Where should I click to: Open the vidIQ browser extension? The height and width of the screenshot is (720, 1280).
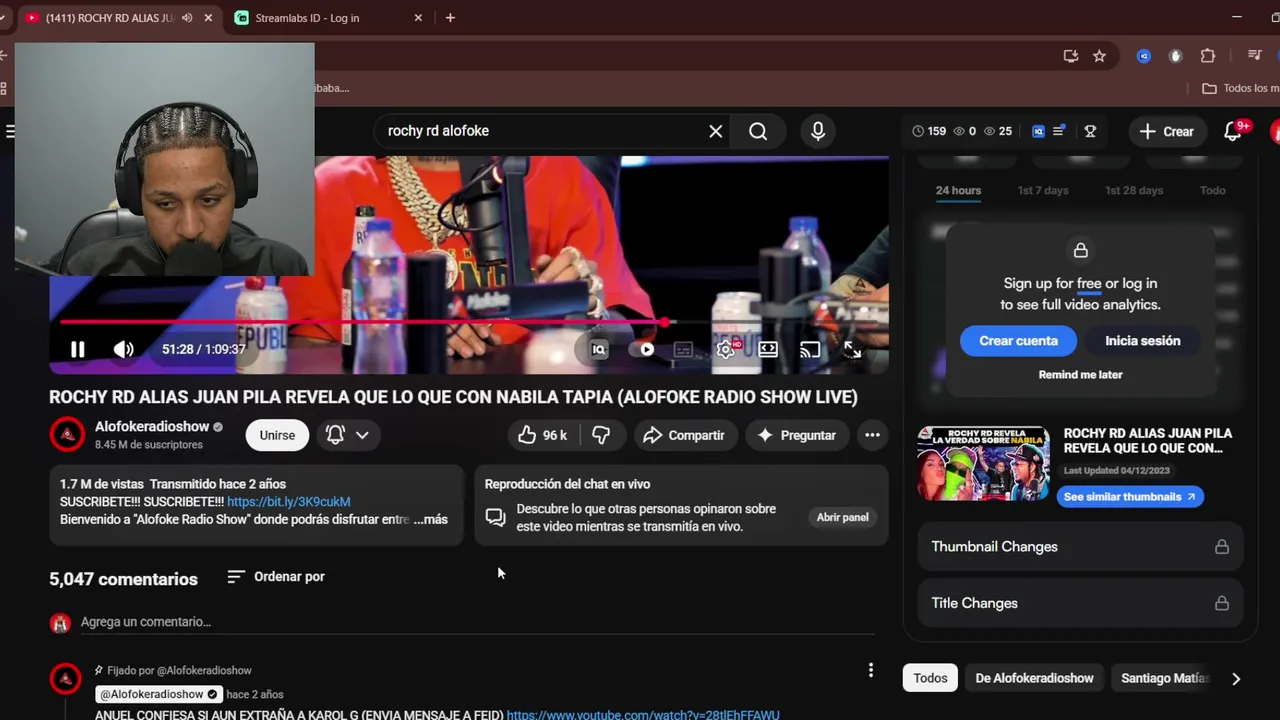(1144, 56)
